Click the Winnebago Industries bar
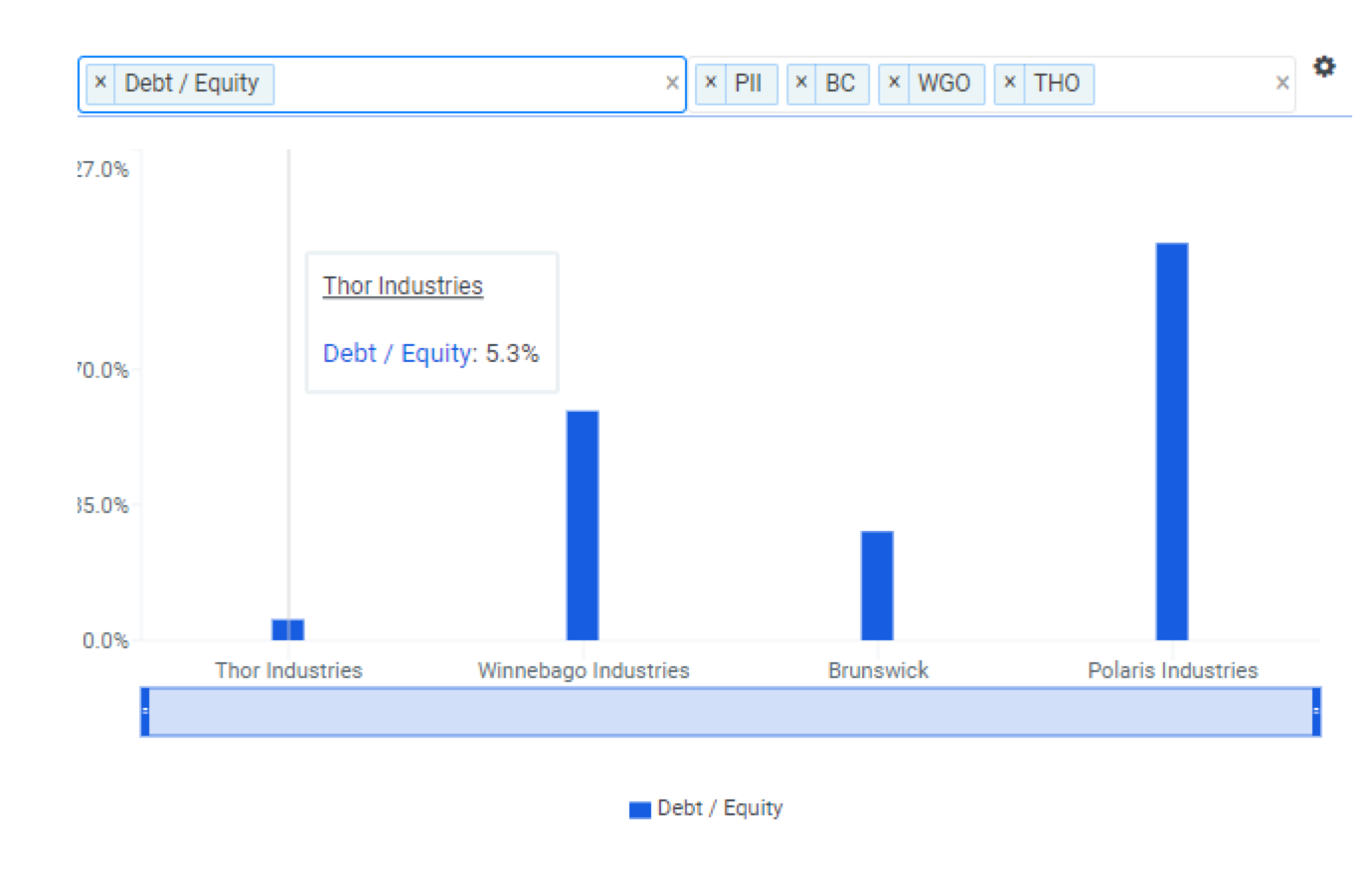Image resolution: width=1372 pixels, height=869 pixels. click(583, 525)
